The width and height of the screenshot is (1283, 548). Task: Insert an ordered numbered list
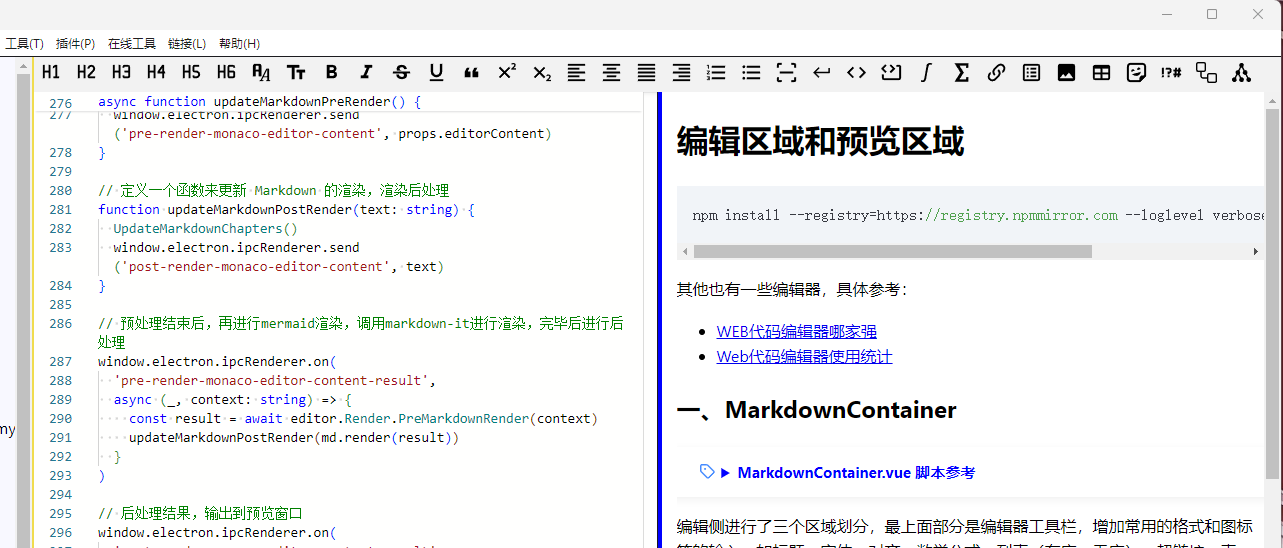coord(716,72)
